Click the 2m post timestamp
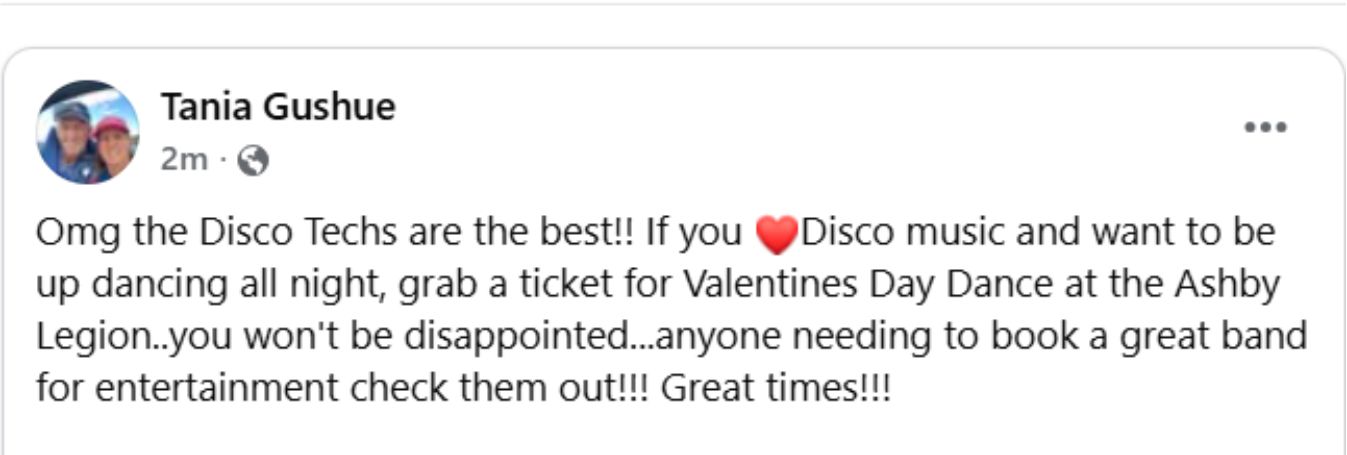 point(184,159)
